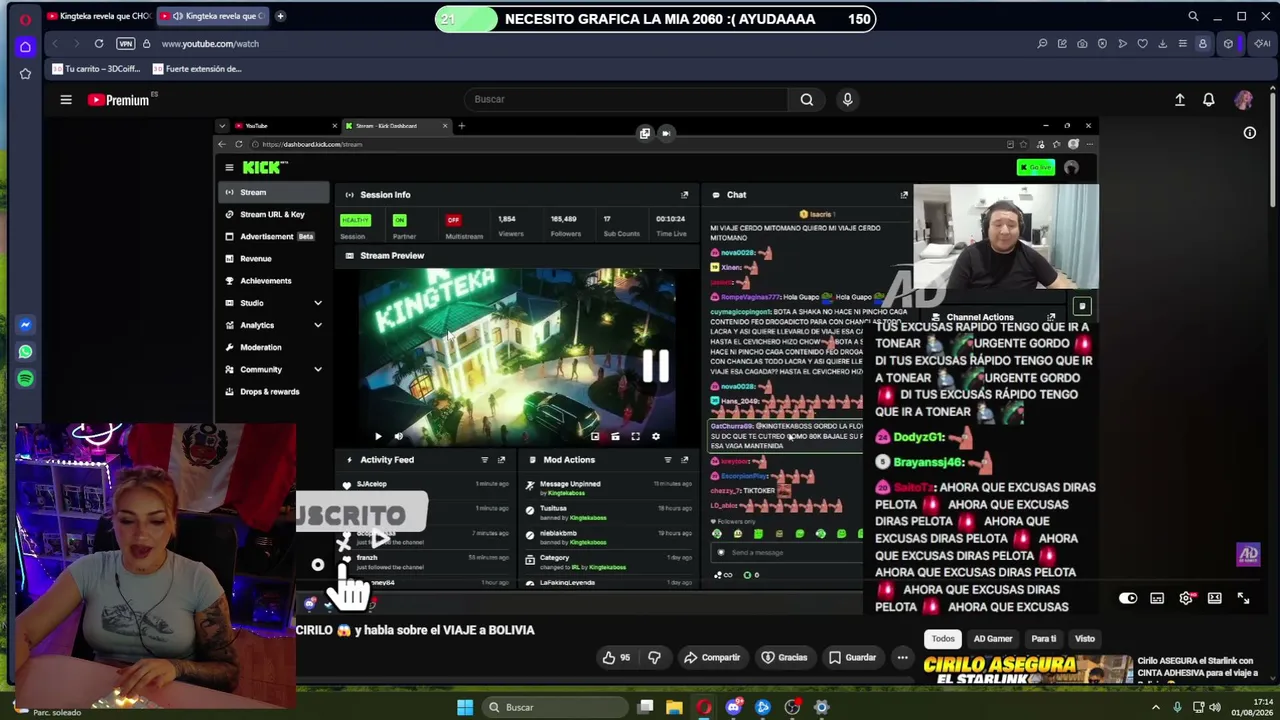Image resolution: width=1280 pixels, height=720 pixels.
Task: Open the YouTube player settings gear
Action: [1186, 599]
